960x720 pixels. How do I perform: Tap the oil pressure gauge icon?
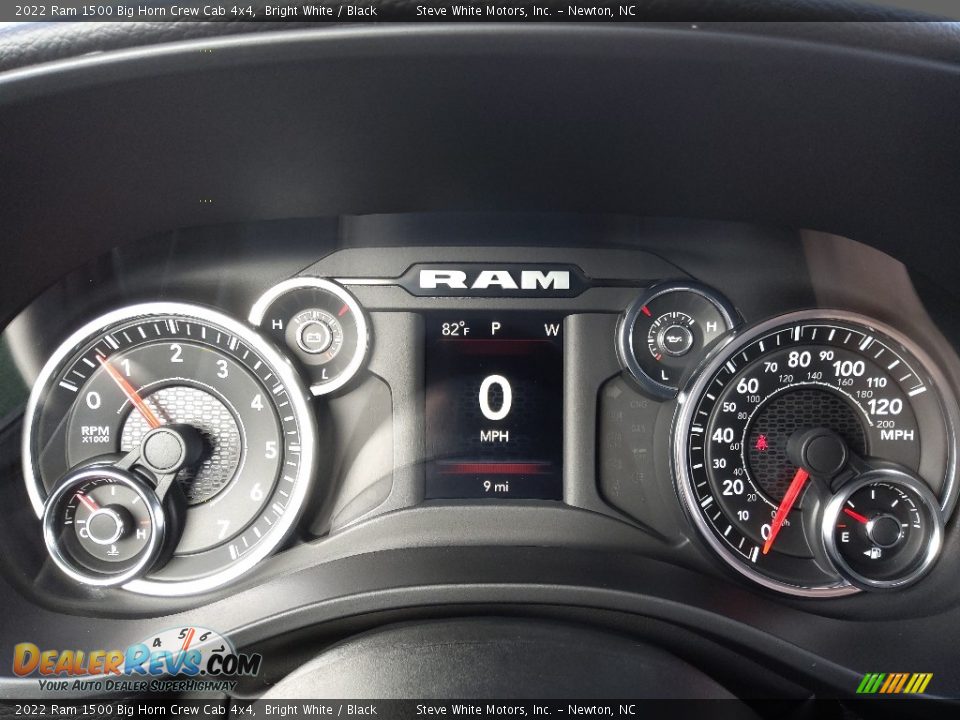[x=674, y=337]
